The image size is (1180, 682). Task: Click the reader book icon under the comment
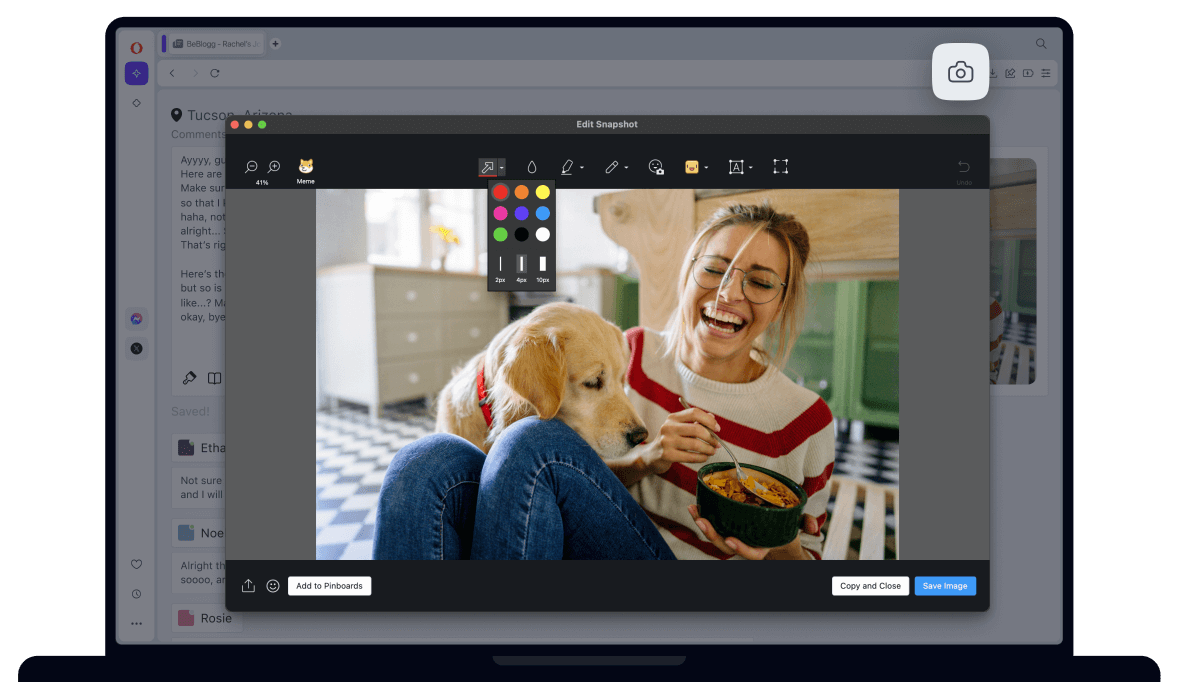214,378
